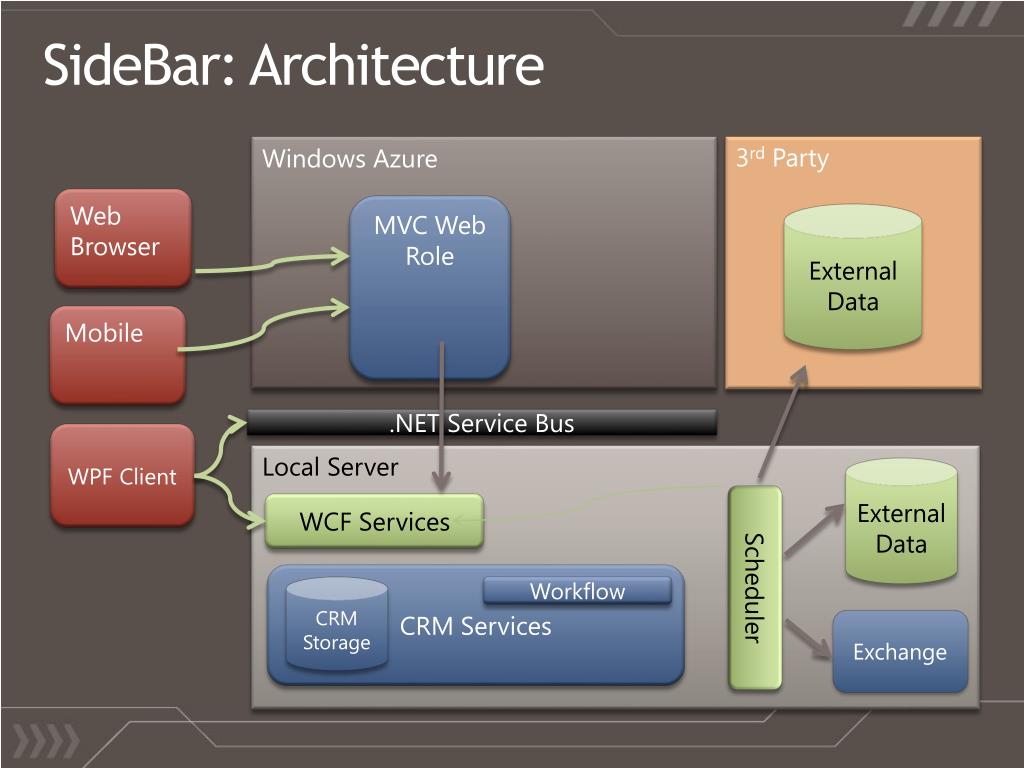1024x768 pixels.
Task: Click External Data cylinder in Local Server
Action: 901,520
